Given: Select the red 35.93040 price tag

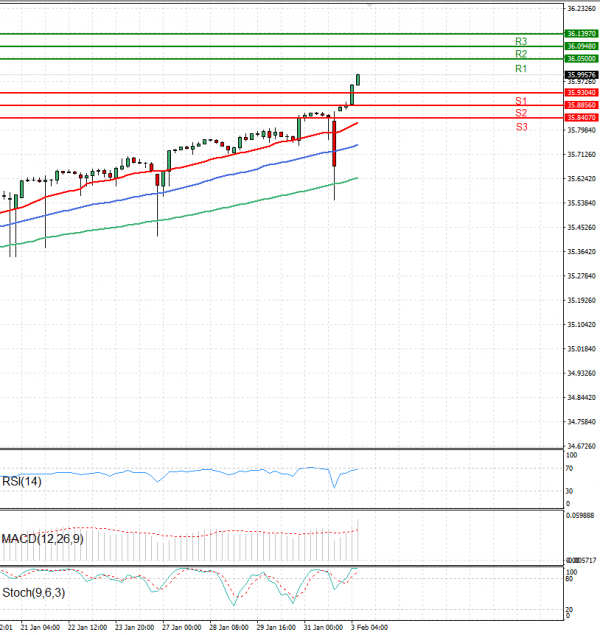Looking at the screenshot, I should 581,93.
